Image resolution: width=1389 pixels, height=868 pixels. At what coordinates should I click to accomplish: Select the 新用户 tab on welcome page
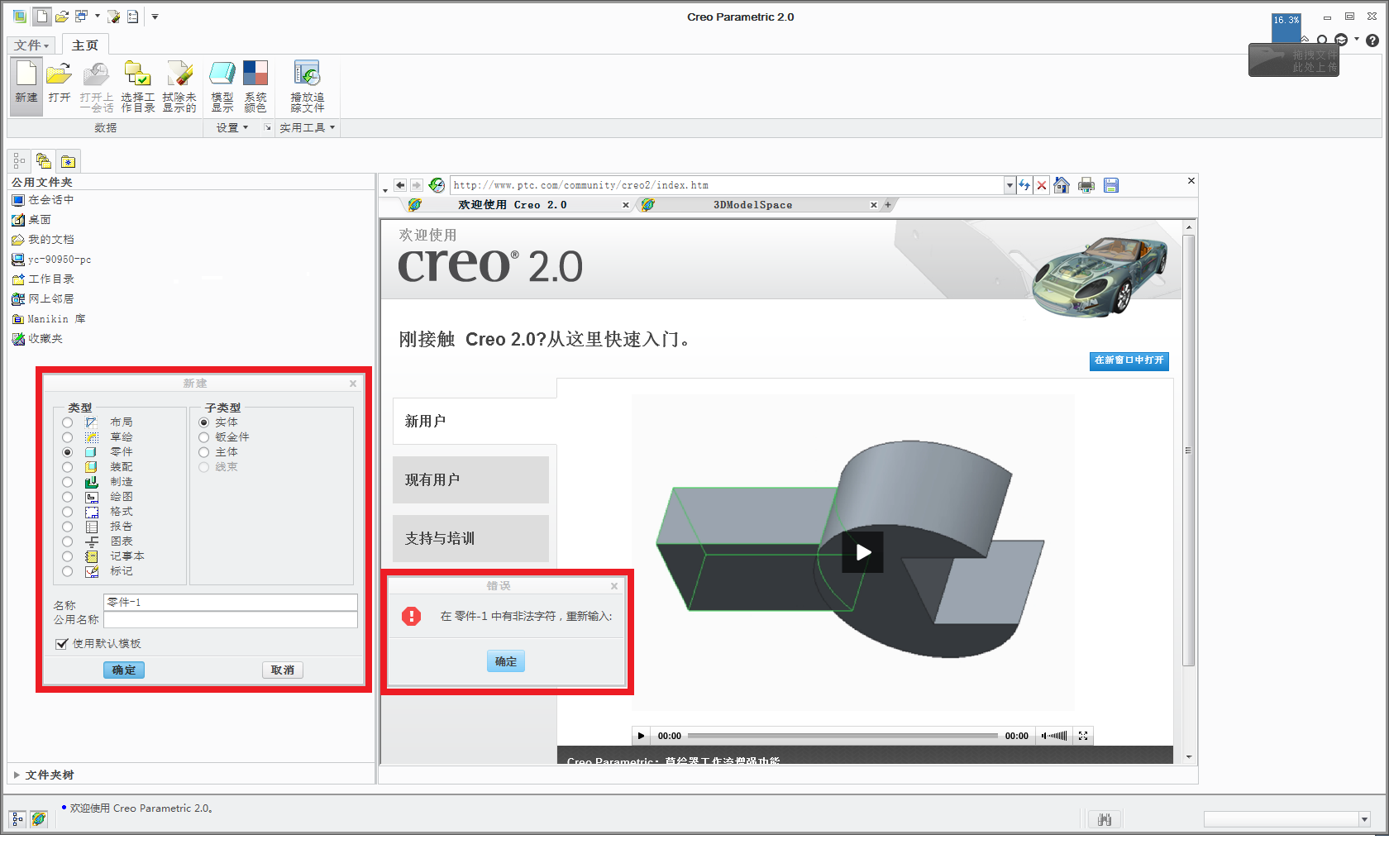(475, 422)
